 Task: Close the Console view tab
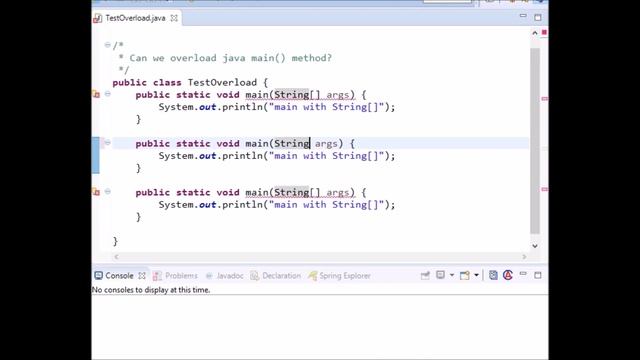tap(142, 276)
